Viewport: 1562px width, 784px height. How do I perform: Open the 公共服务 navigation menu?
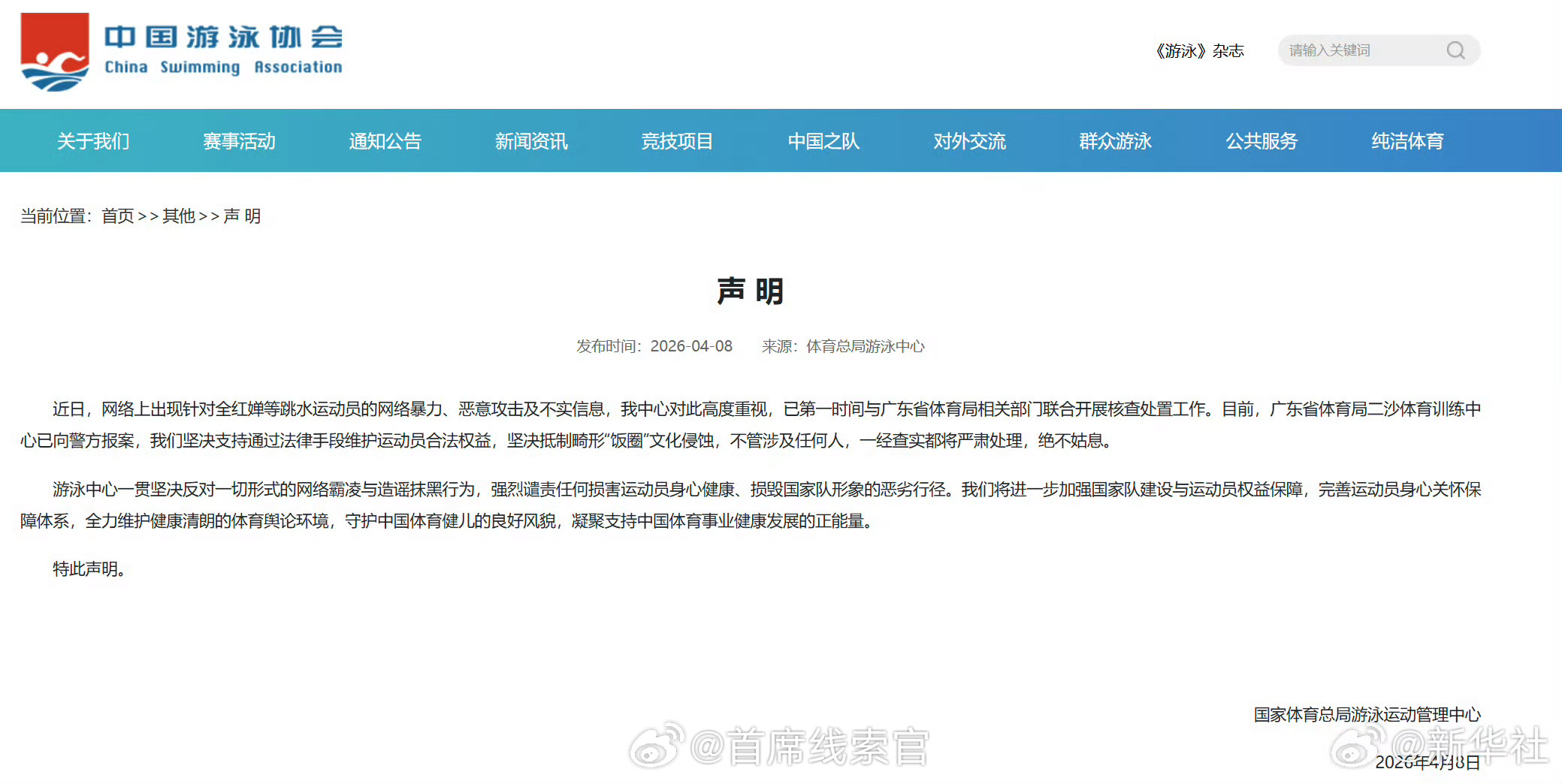coord(1261,140)
